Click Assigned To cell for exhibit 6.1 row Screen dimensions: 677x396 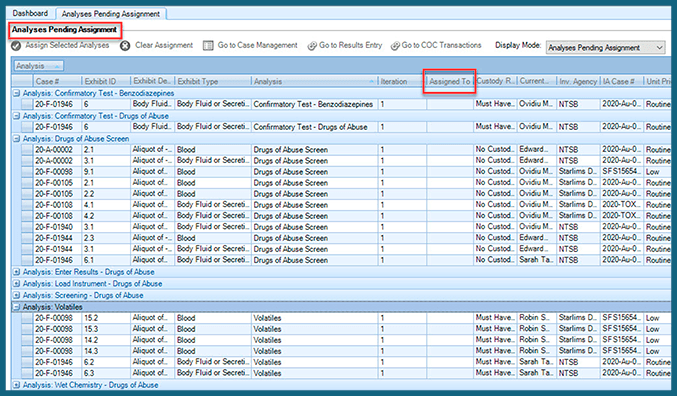point(450,260)
